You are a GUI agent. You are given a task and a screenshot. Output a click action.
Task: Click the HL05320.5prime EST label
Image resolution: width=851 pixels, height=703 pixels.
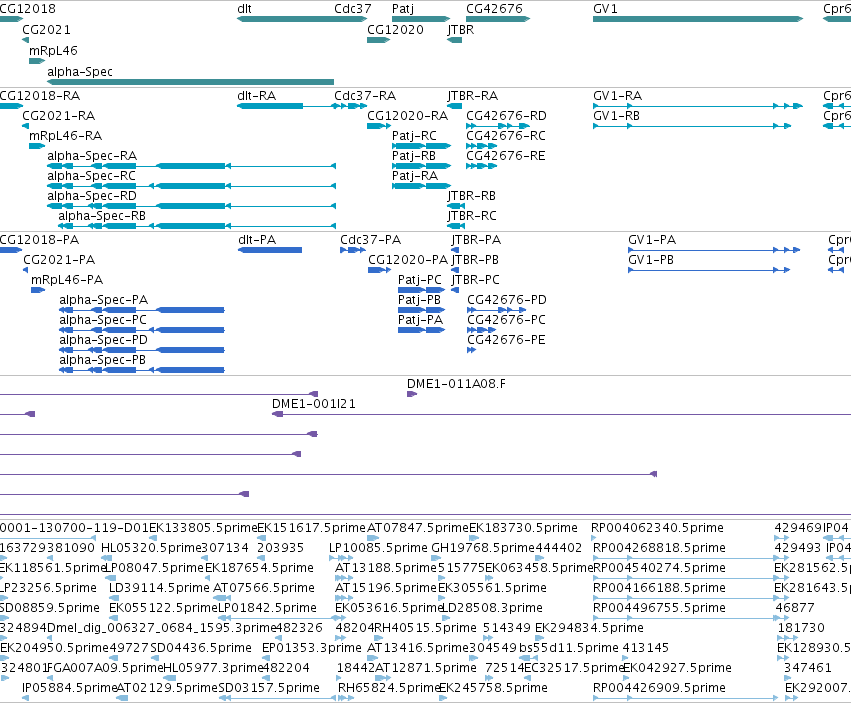151,548
